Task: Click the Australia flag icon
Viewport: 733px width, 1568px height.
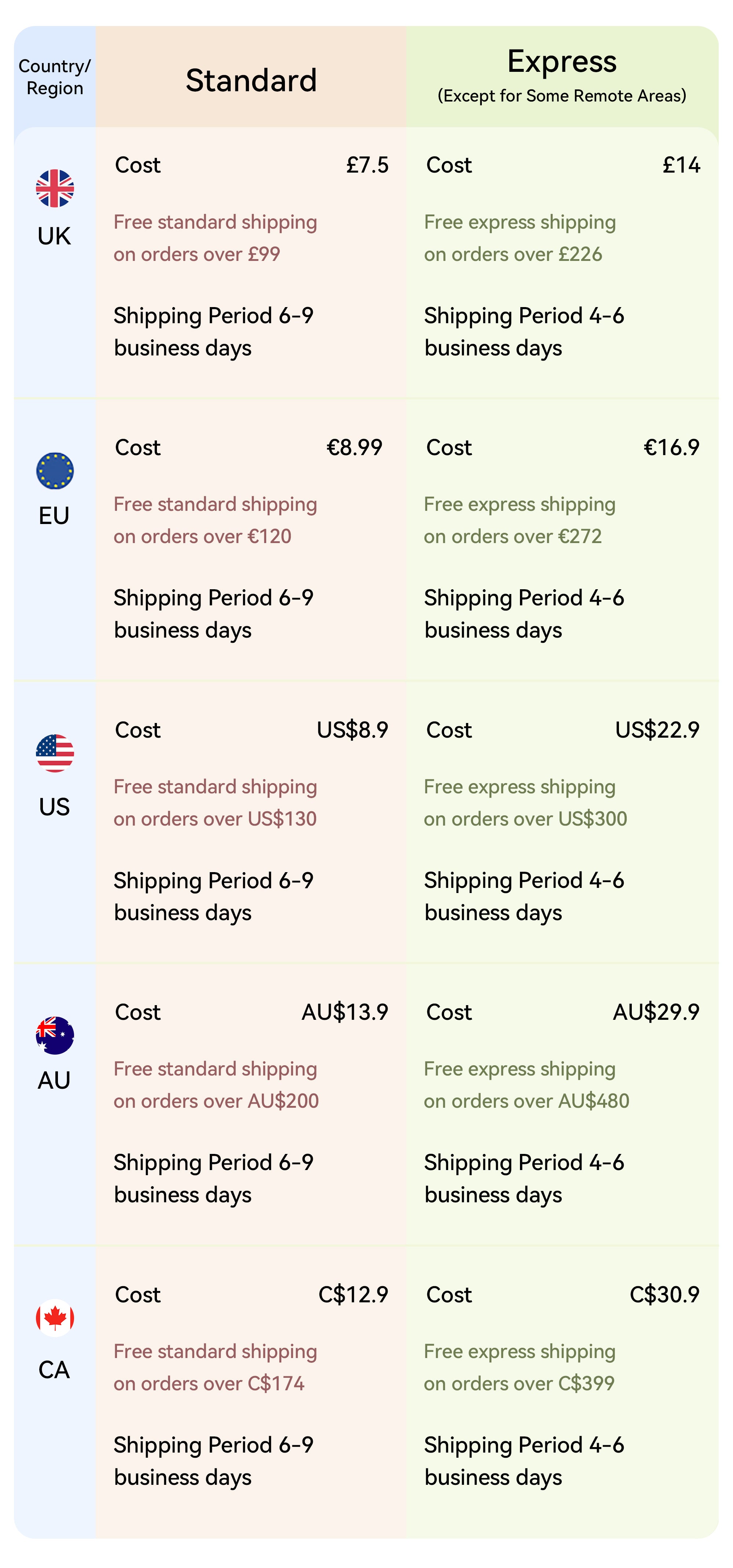Action: 55,1035
